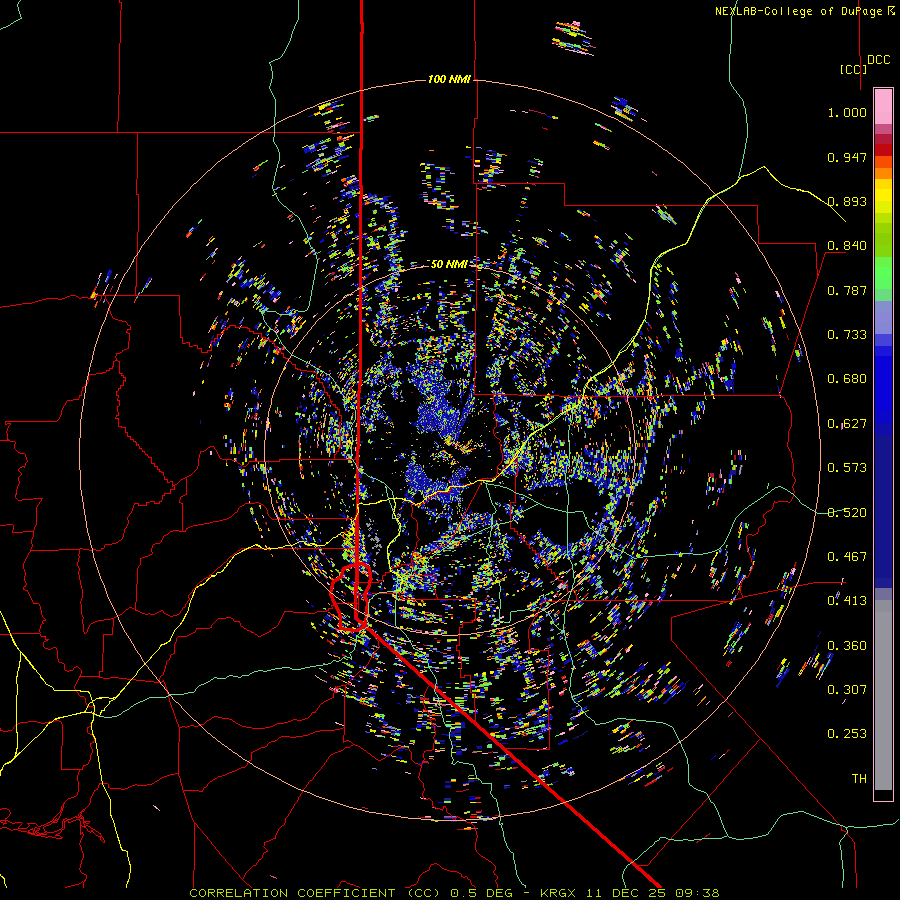Image resolution: width=900 pixels, height=900 pixels.
Task: Click the gray lower segment of color bar
Action: 883,695
